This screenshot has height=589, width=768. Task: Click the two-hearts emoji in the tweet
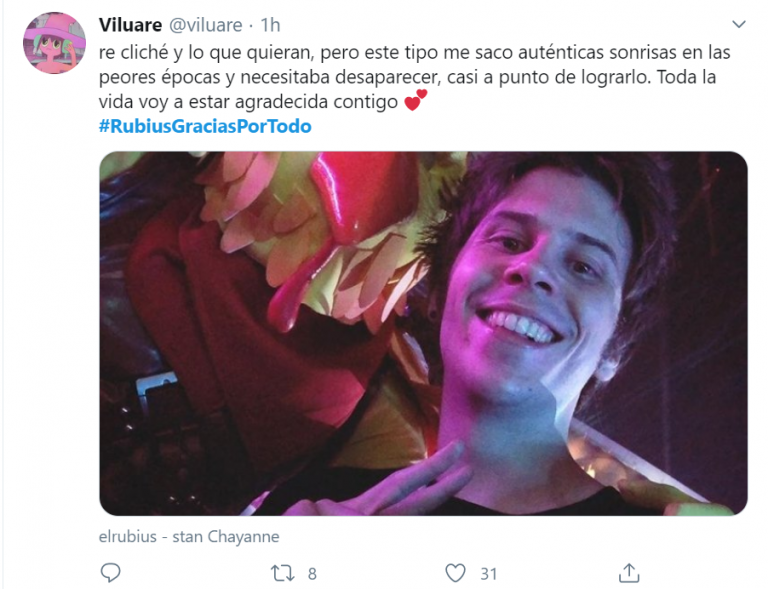tap(415, 100)
